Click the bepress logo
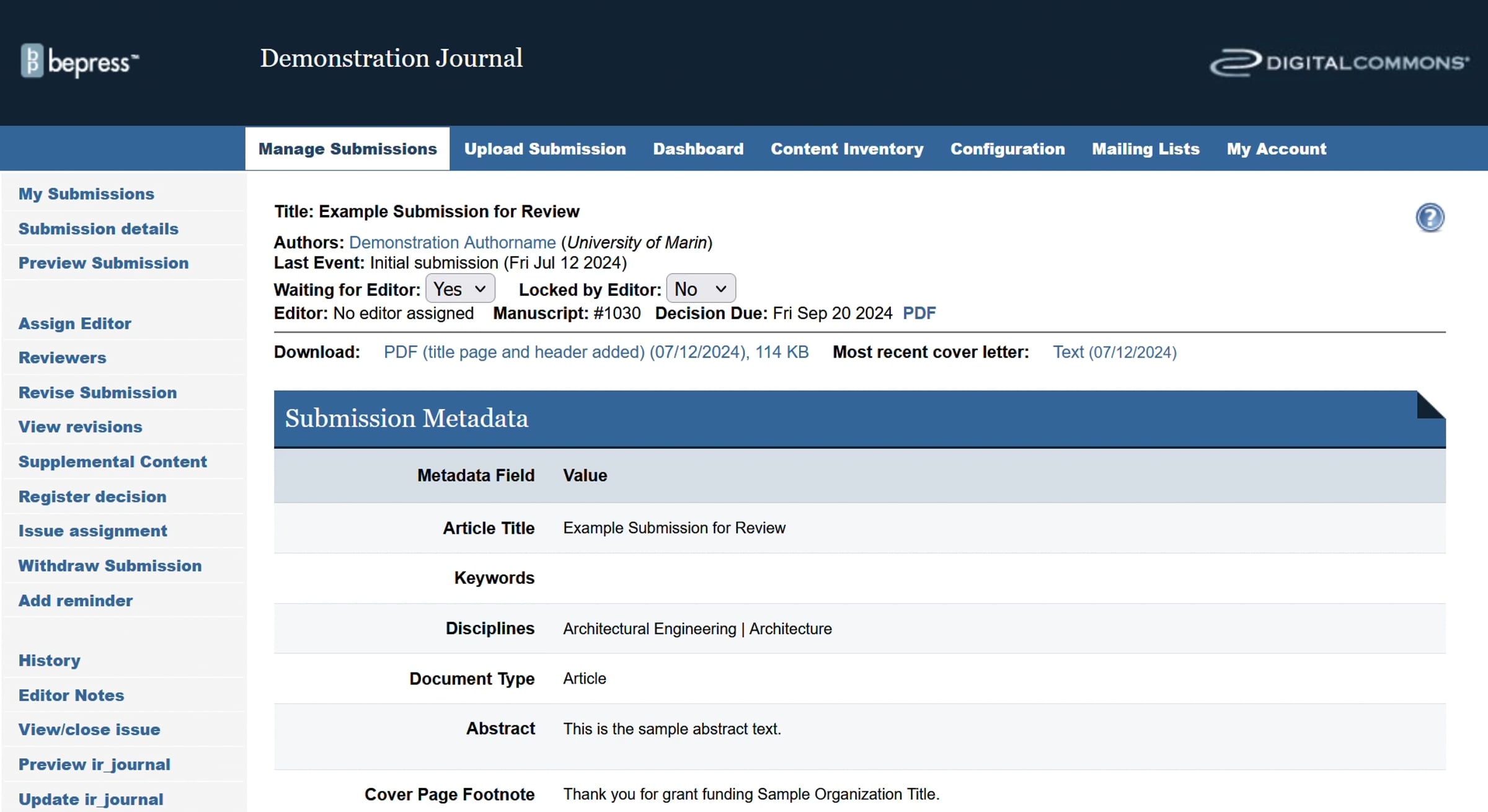 (80, 61)
